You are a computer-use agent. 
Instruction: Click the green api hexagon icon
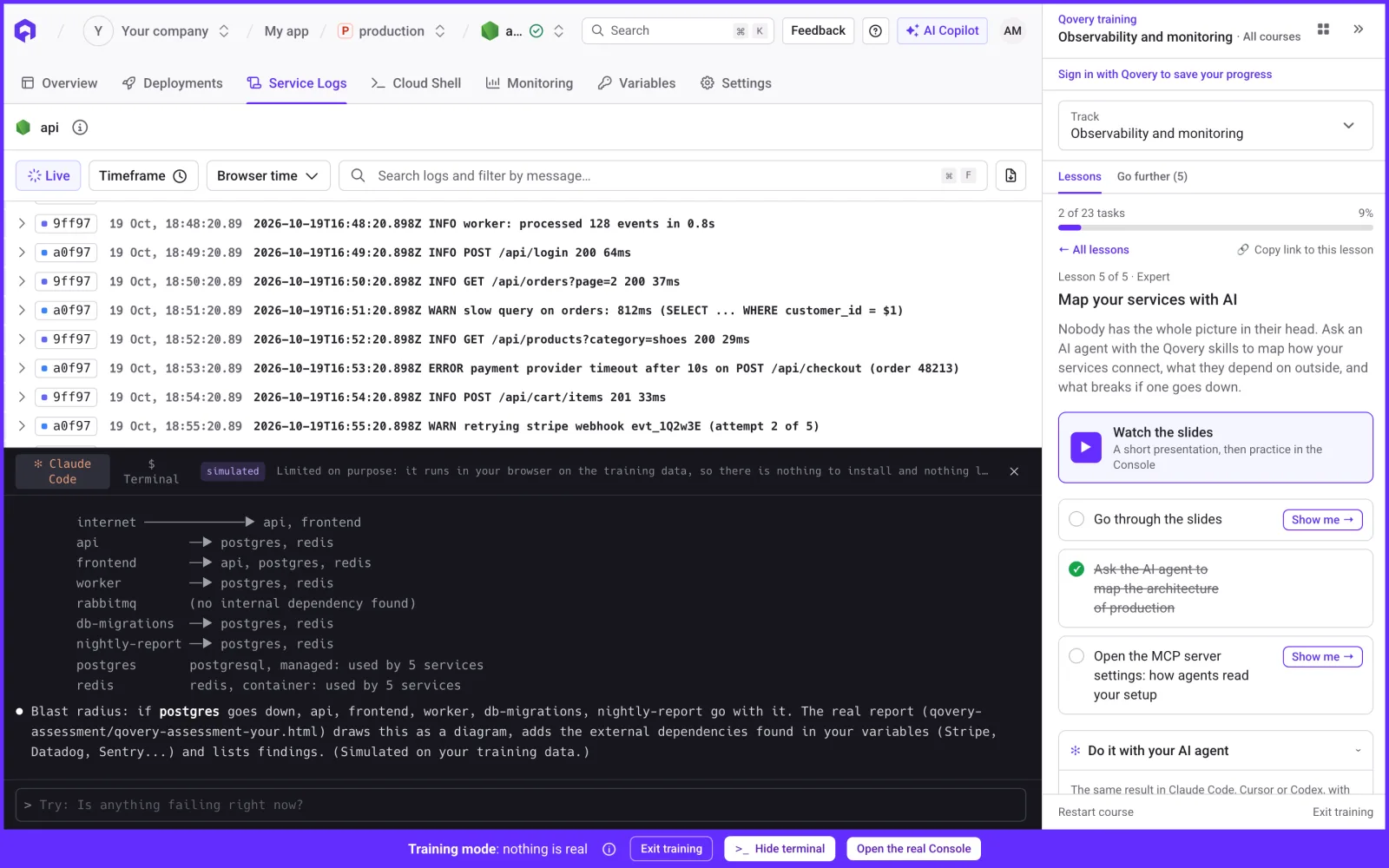point(23,128)
